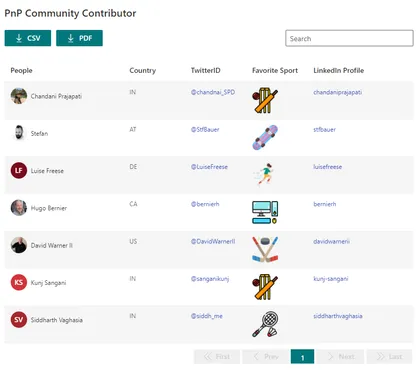The width and height of the screenshot is (420, 370).
Task: Open the @chandnai_SPD Twitter link
Action: pos(213,92)
